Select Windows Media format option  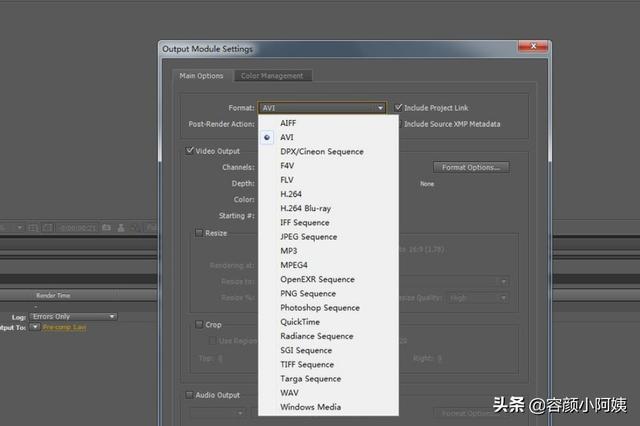point(310,407)
